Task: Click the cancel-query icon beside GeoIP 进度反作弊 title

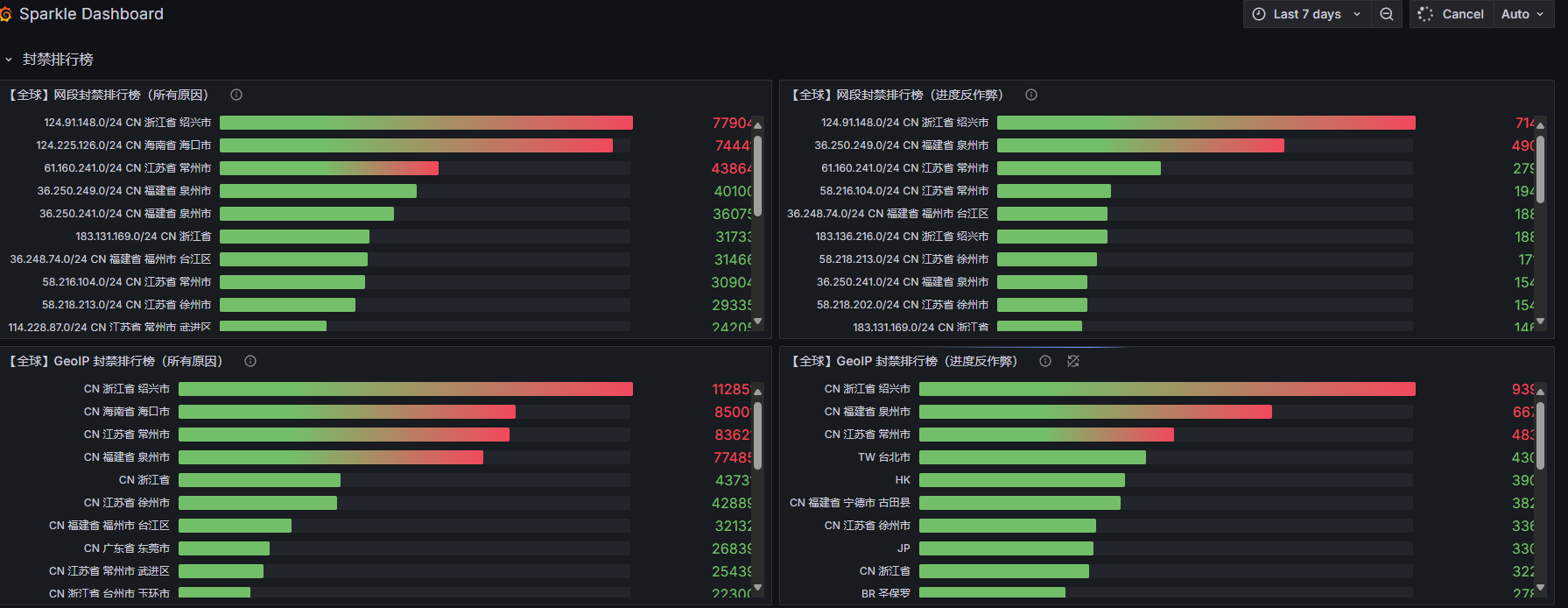Action: coord(1073,361)
